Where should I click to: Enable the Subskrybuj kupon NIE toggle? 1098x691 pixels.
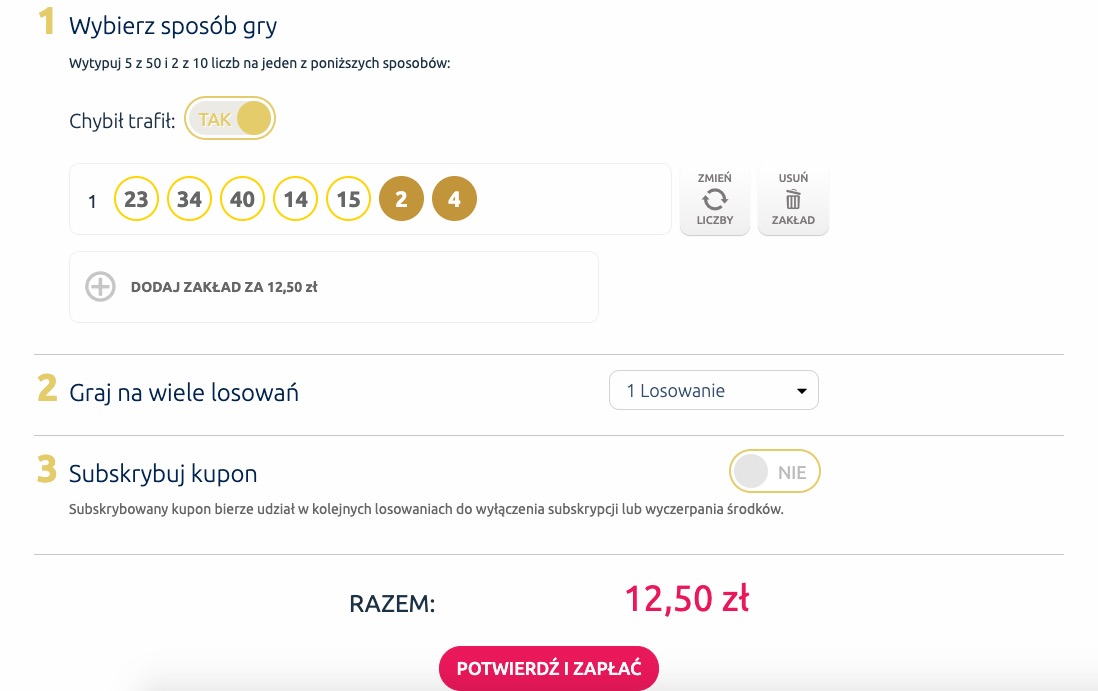(x=774, y=471)
